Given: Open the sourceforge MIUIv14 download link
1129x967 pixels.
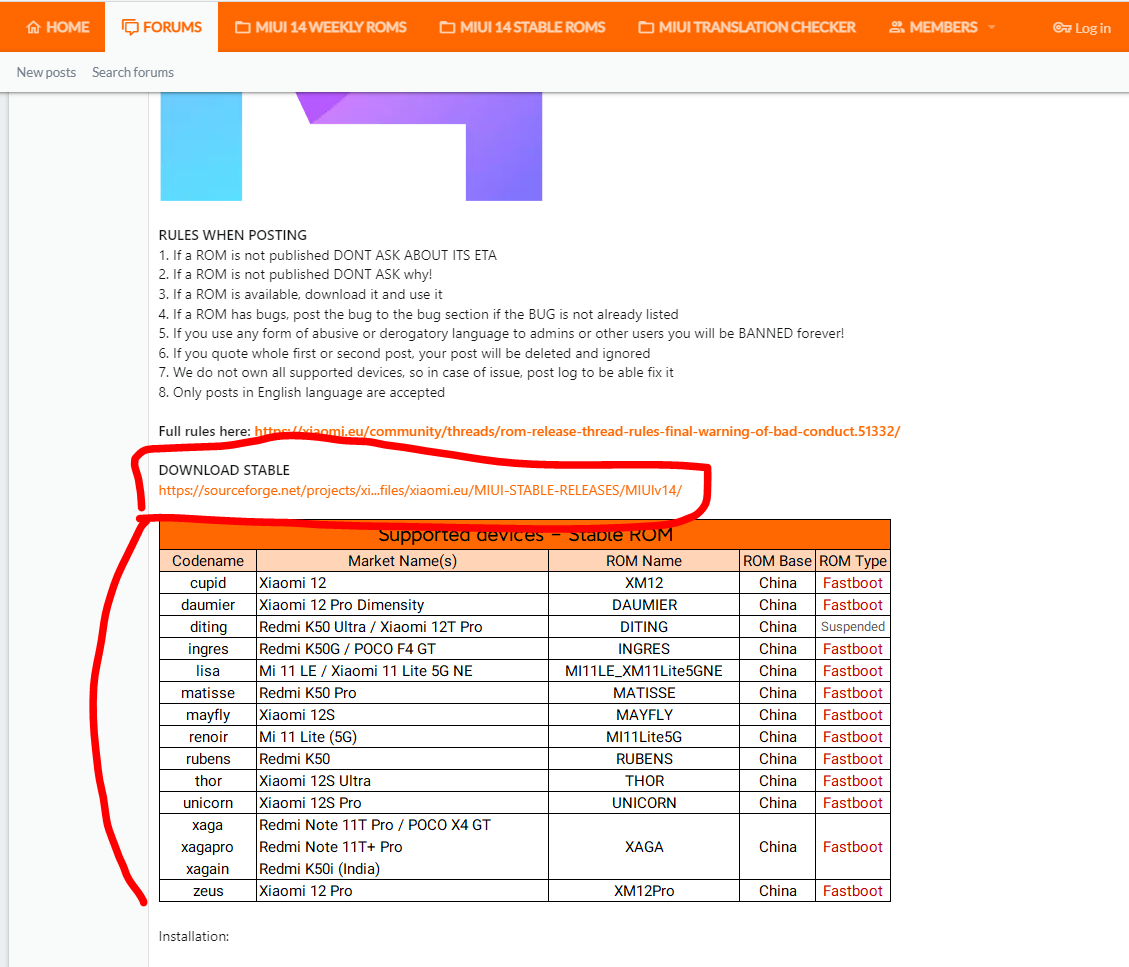Looking at the screenshot, I should coord(420,490).
